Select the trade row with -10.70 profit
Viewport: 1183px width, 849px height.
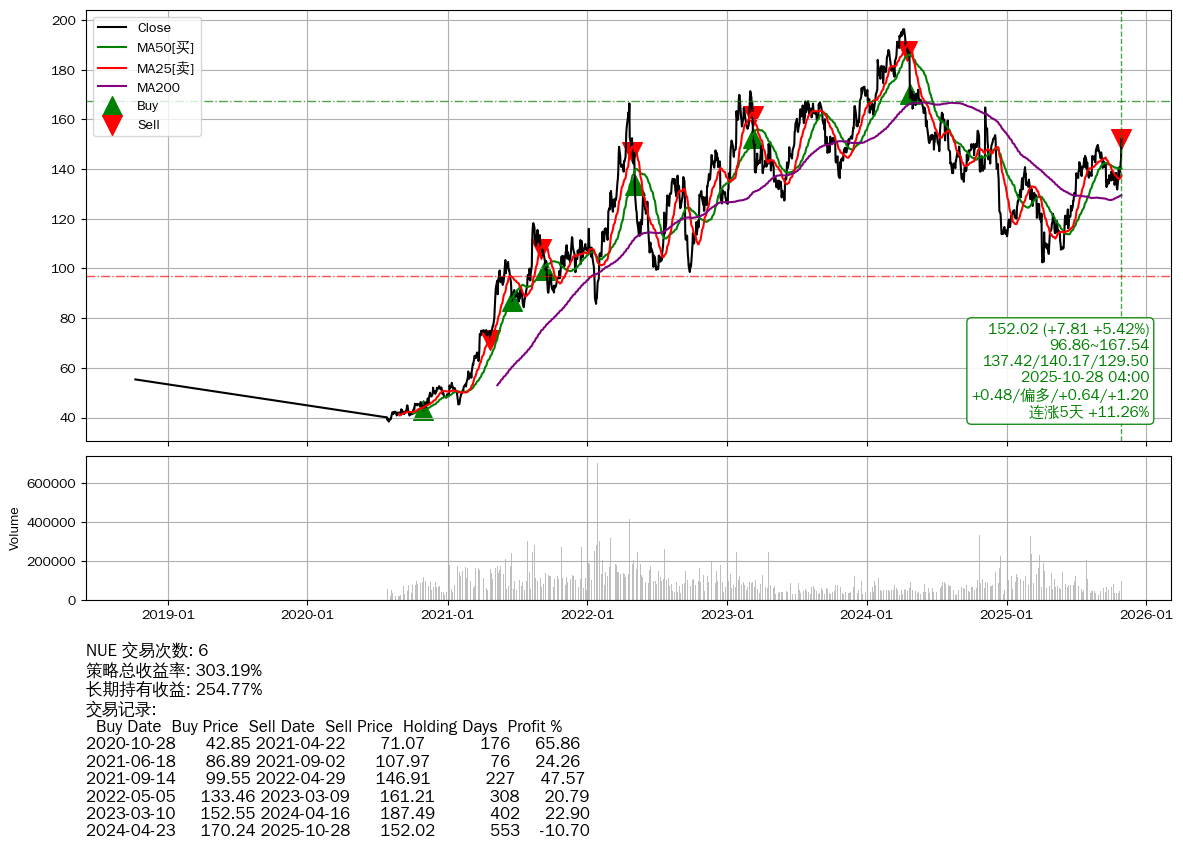coord(337,831)
